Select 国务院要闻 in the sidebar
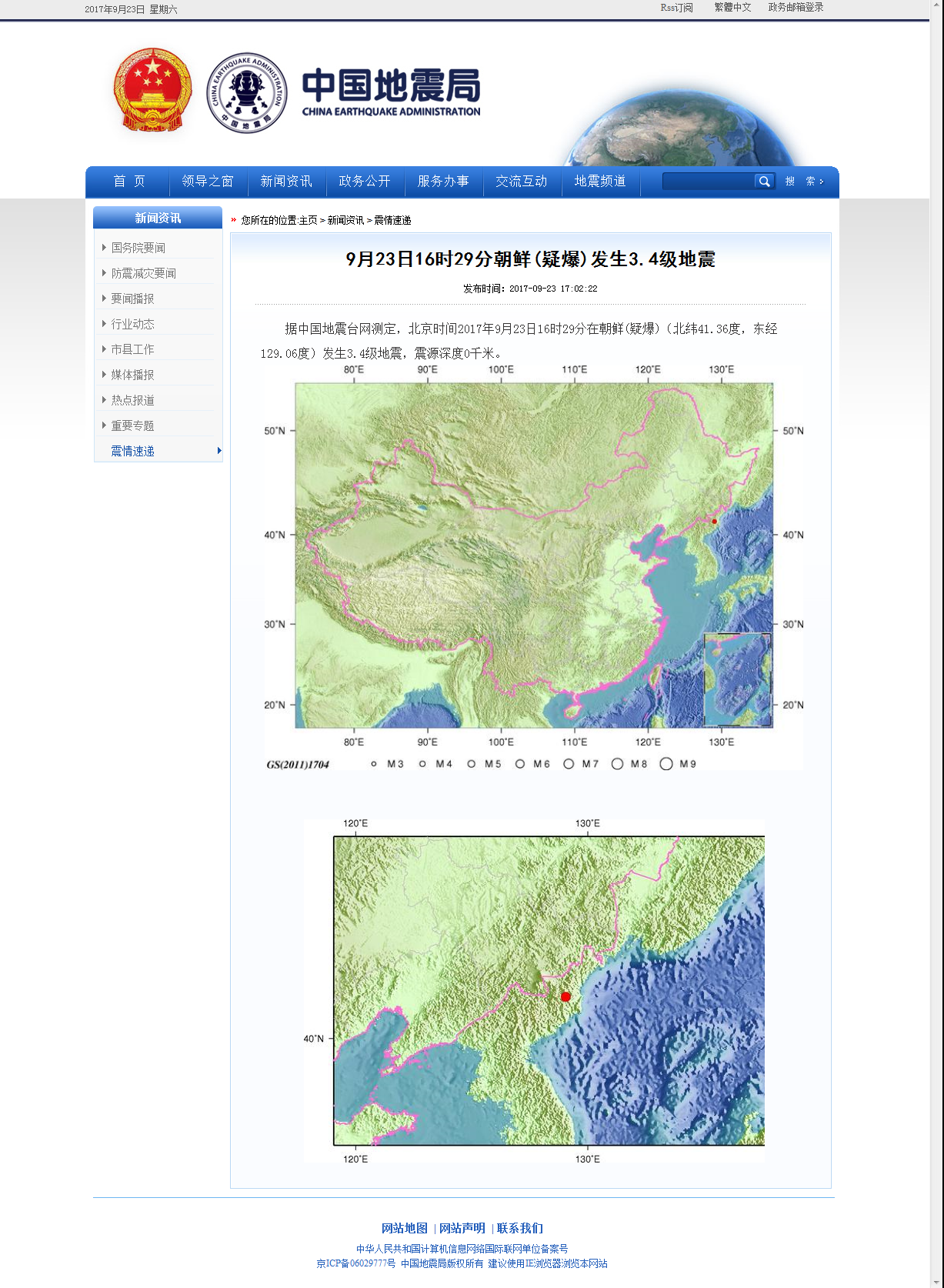Screen dimensions: 944x1288 coord(138,248)
